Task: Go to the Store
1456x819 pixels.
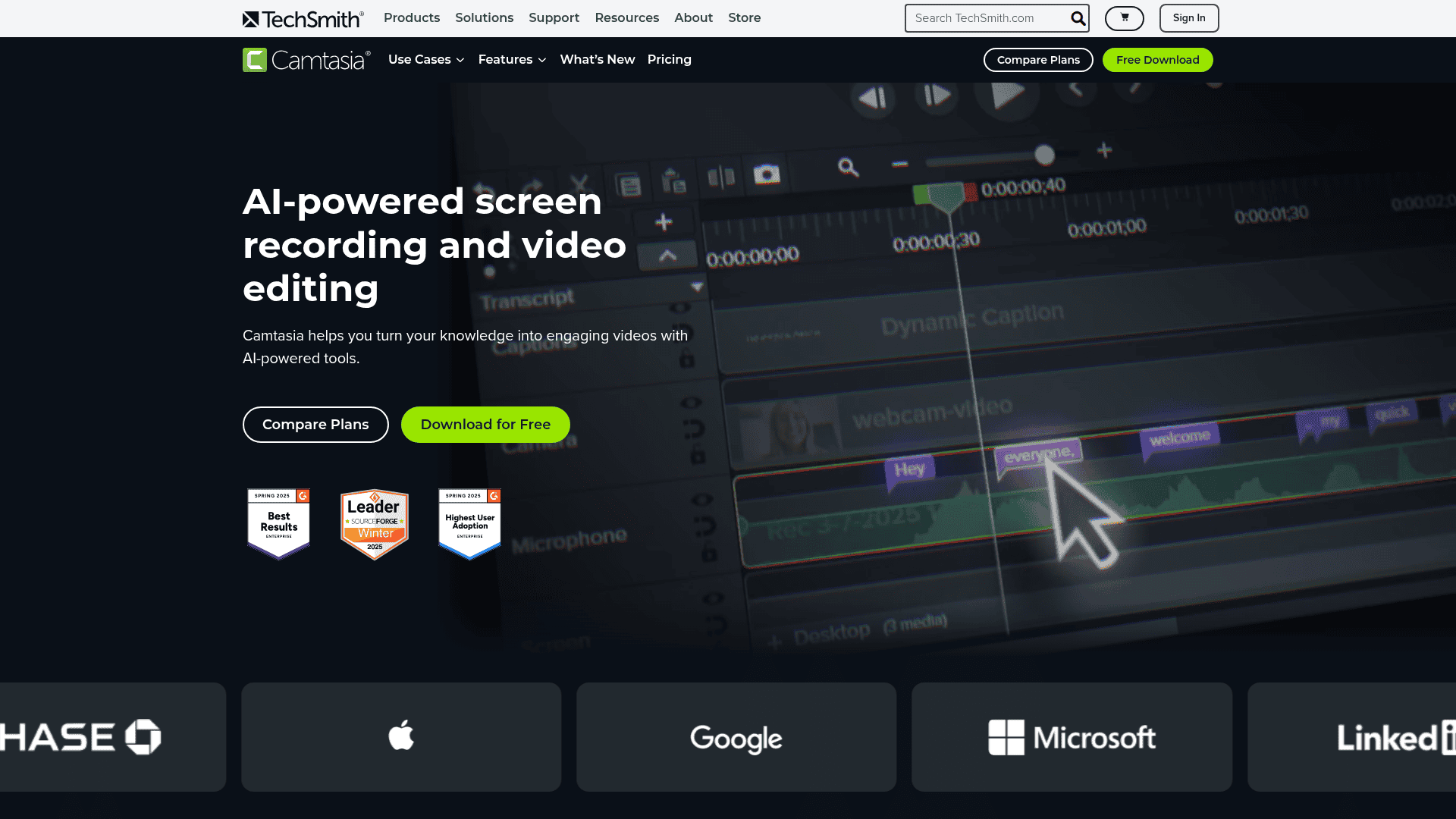Action: [744, 17]
